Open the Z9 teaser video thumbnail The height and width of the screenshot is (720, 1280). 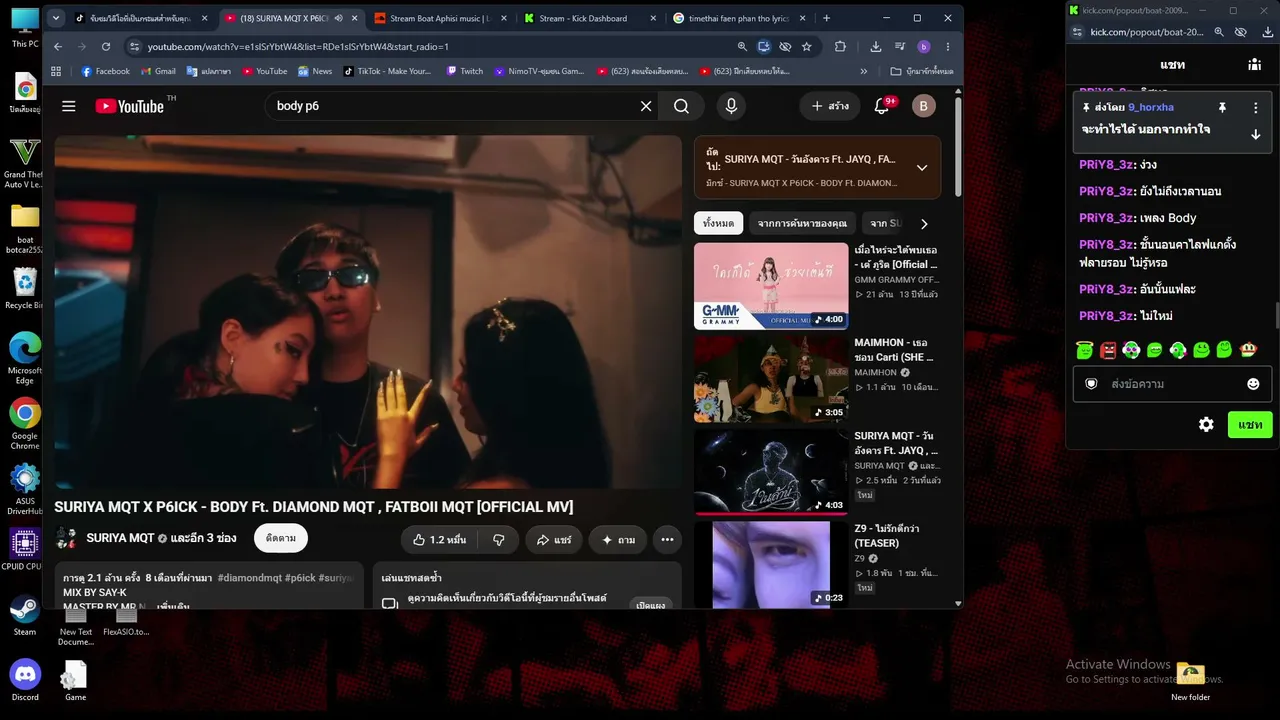771,564
